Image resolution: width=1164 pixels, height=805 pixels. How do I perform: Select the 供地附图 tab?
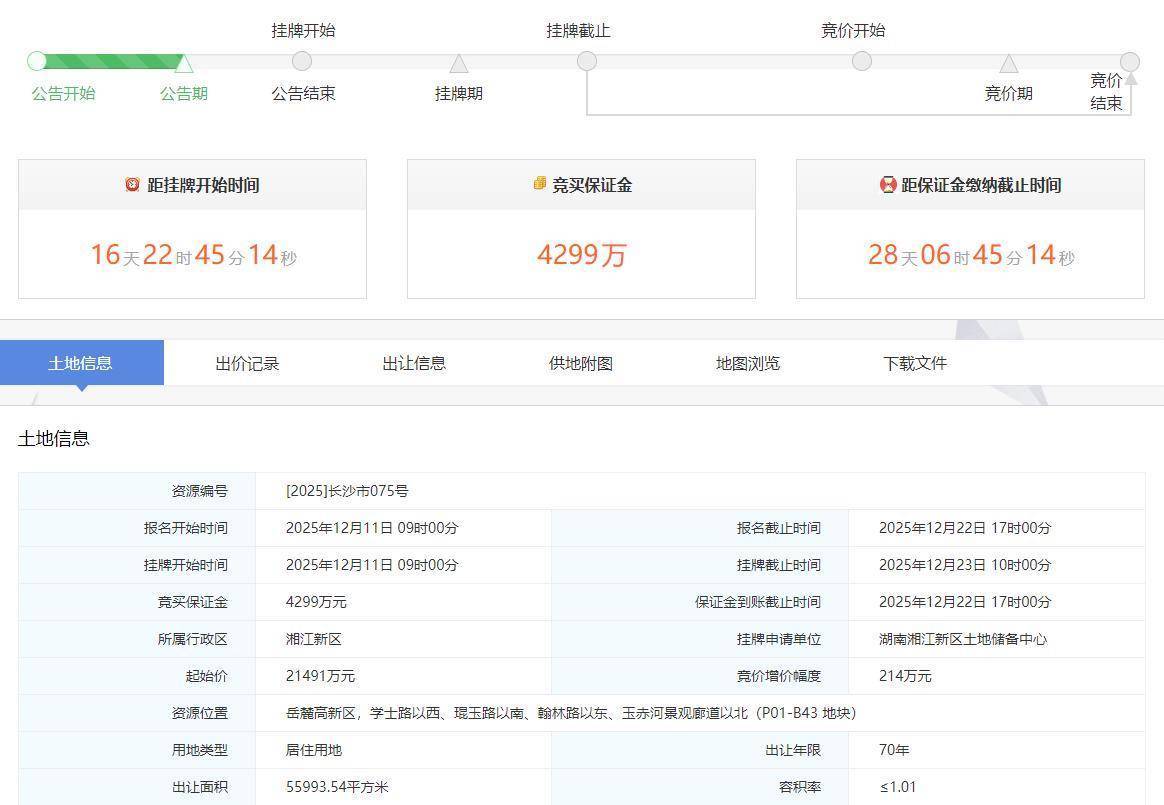[581, 363]
